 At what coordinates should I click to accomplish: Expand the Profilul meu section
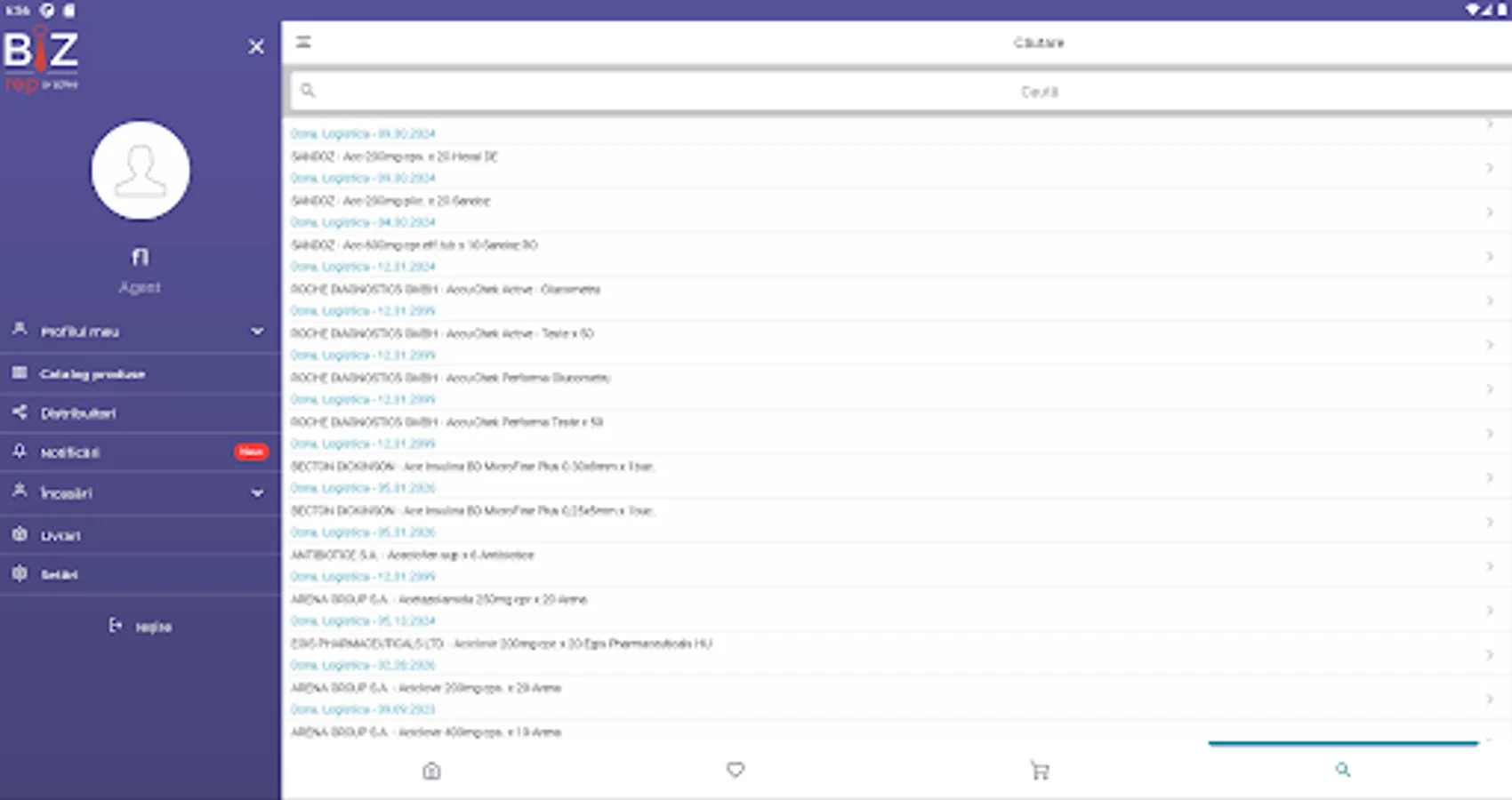pyautogui.click(x=257, y=331)
